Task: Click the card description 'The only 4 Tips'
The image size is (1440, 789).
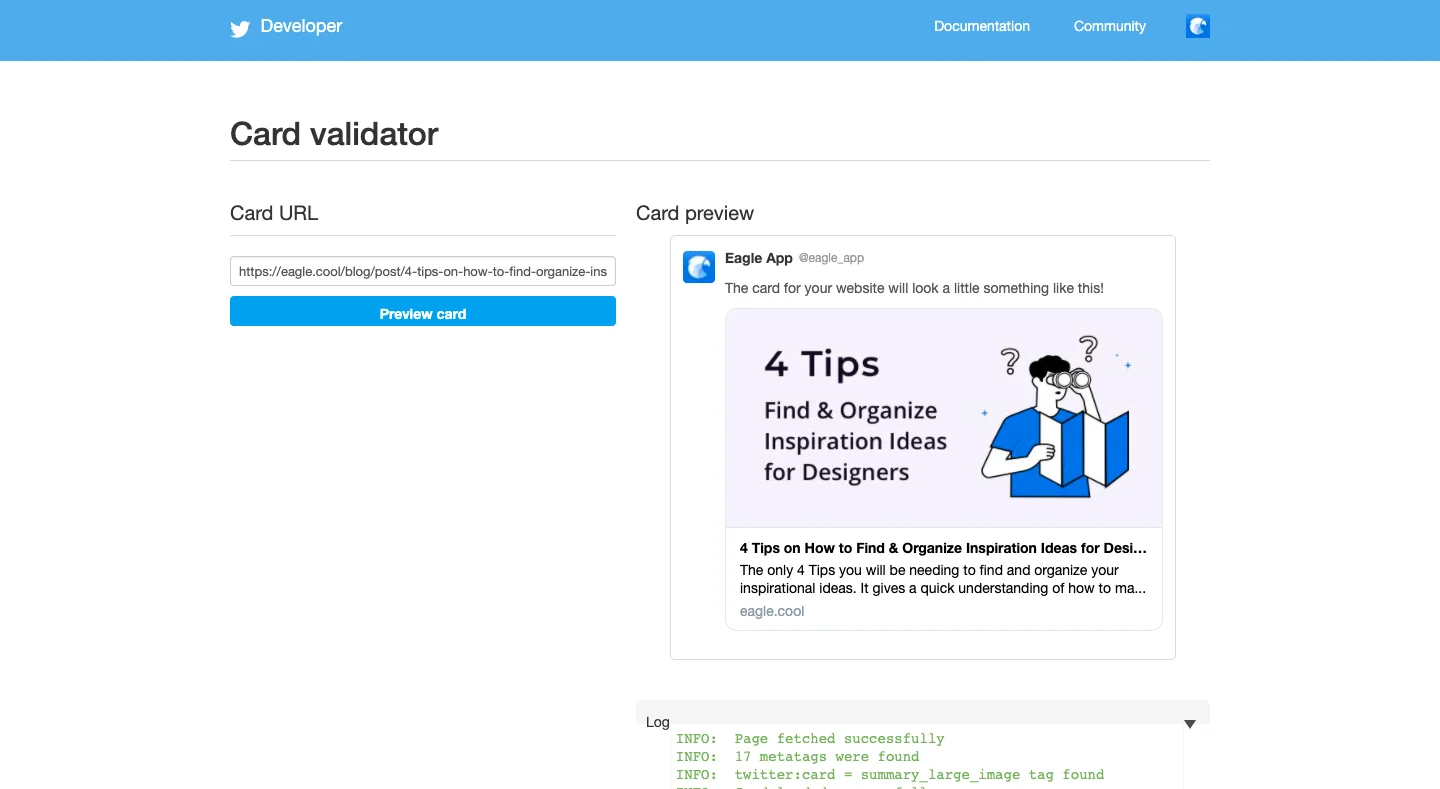Action: point(943,579)
